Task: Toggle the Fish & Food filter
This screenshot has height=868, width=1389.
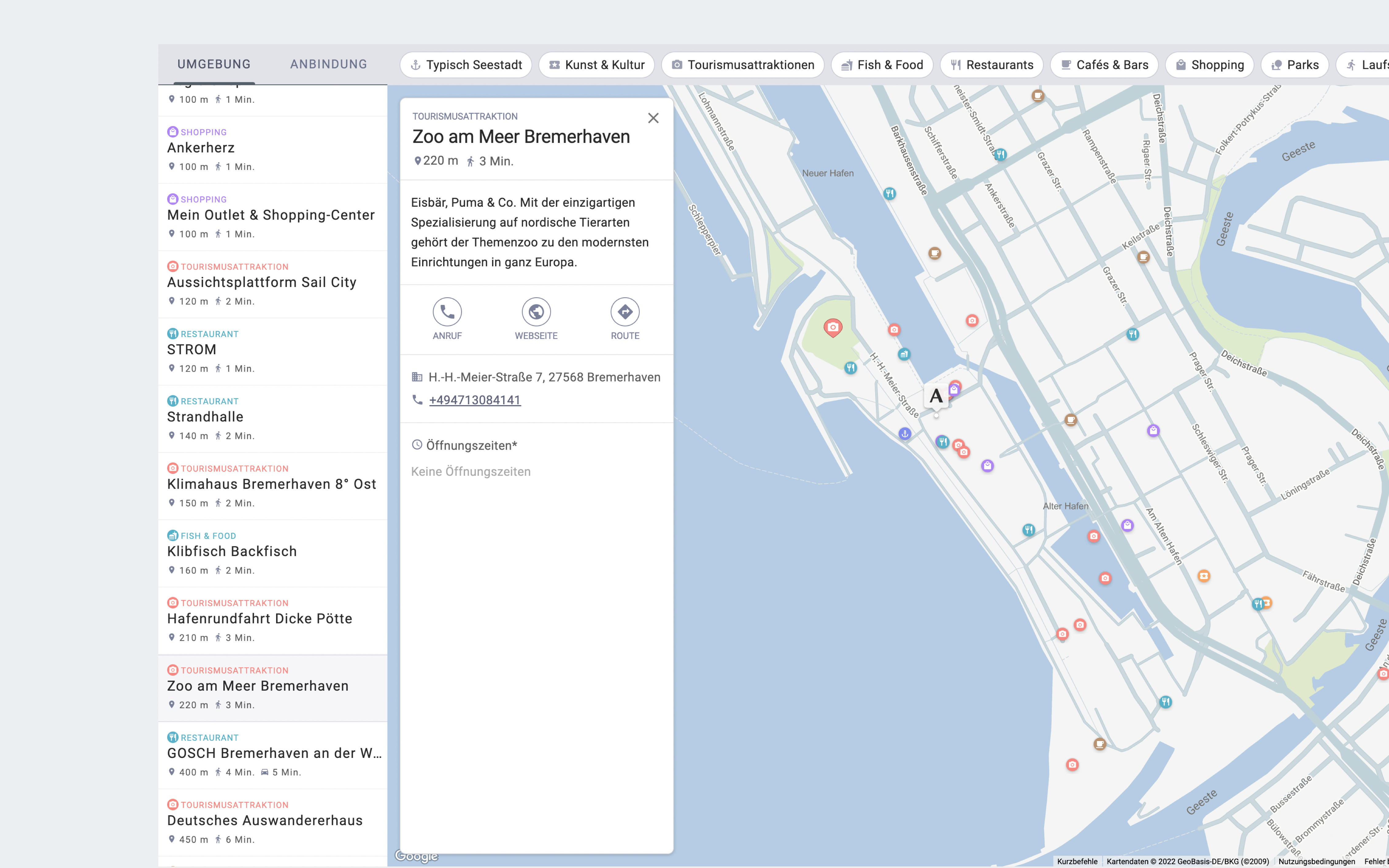Action: (x=882, y=65)
